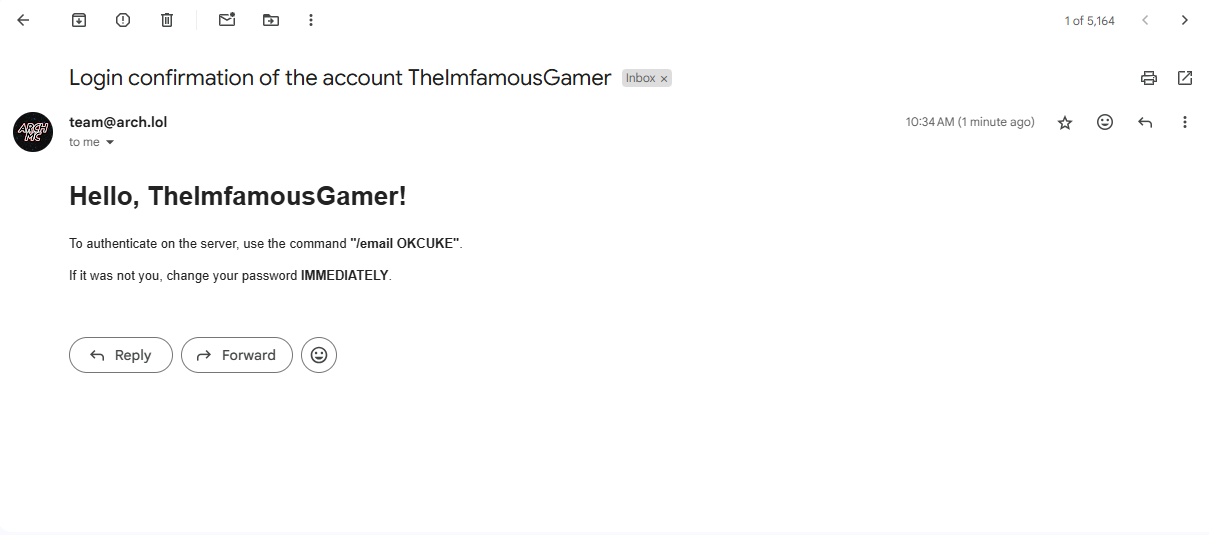Open the toolbar's three-dot More menu
The width and height of the screenshot is (1209, 535).
point(311,20)
